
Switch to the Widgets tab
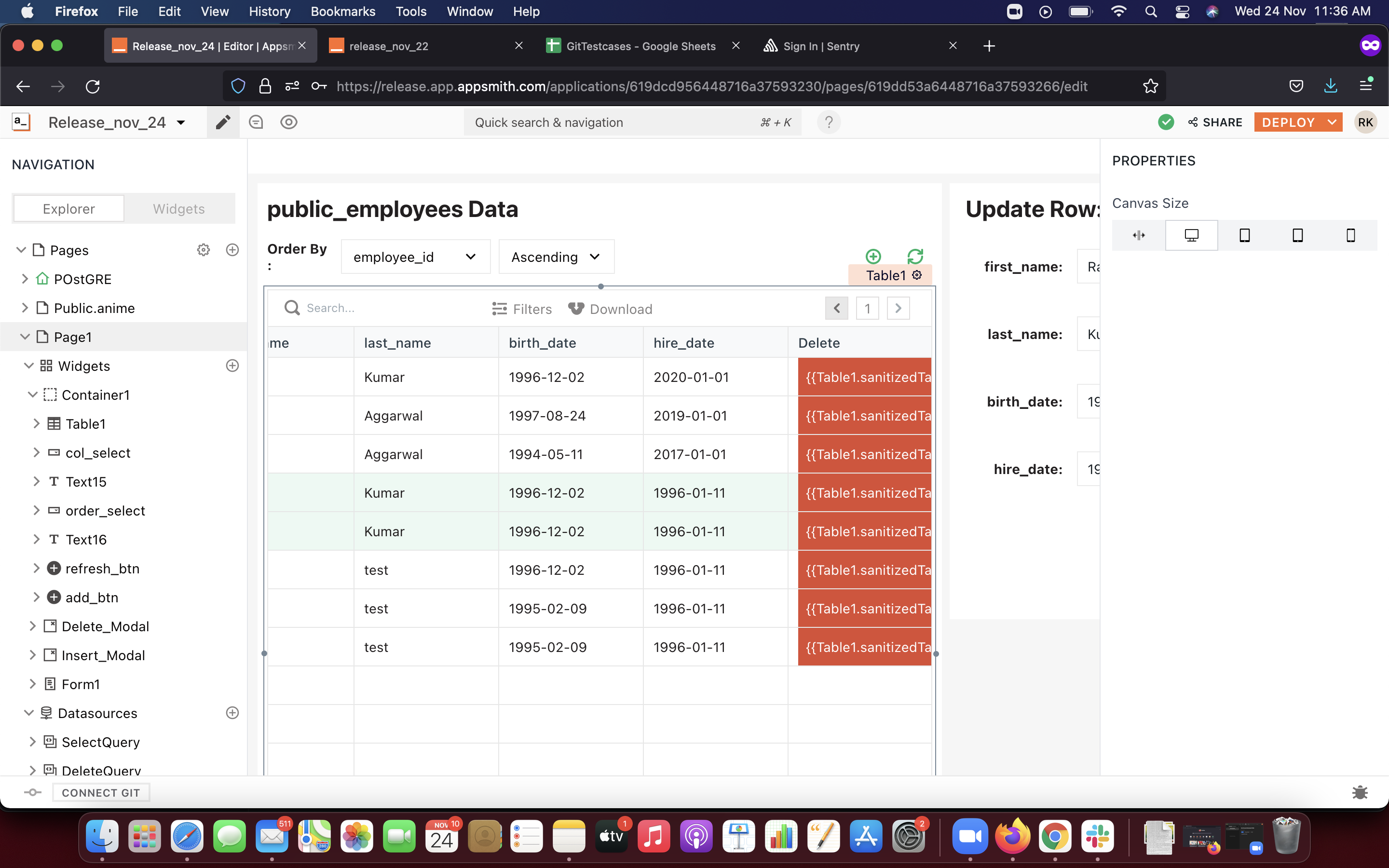(178, 208)
